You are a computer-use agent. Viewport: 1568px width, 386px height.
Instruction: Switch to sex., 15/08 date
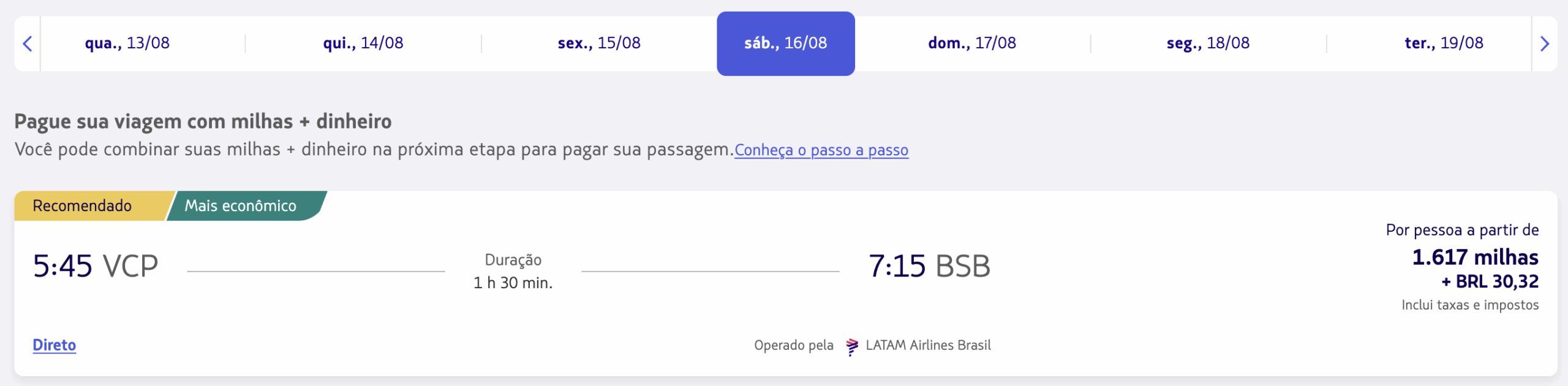599,43
